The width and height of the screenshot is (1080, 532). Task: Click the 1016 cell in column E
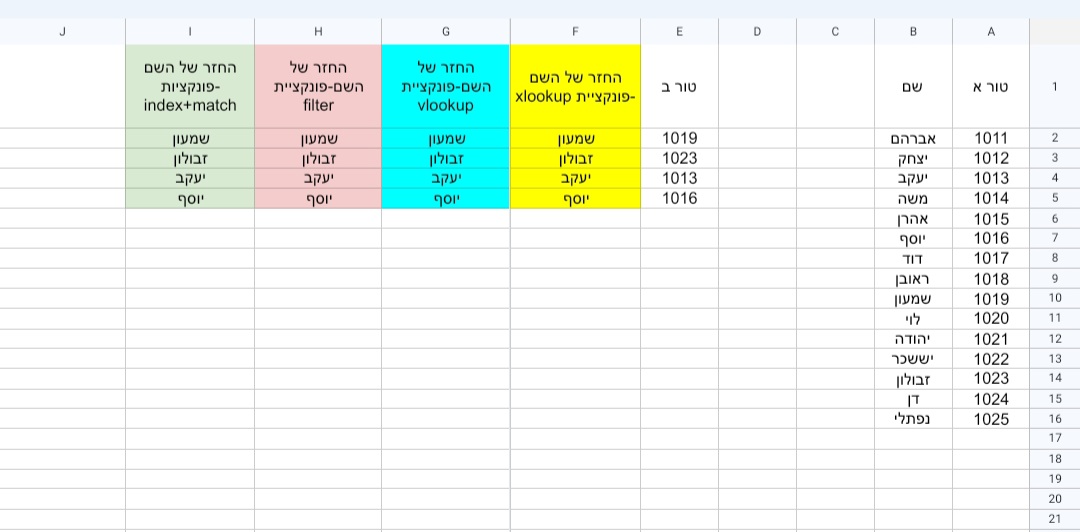(x=679, y=199)
